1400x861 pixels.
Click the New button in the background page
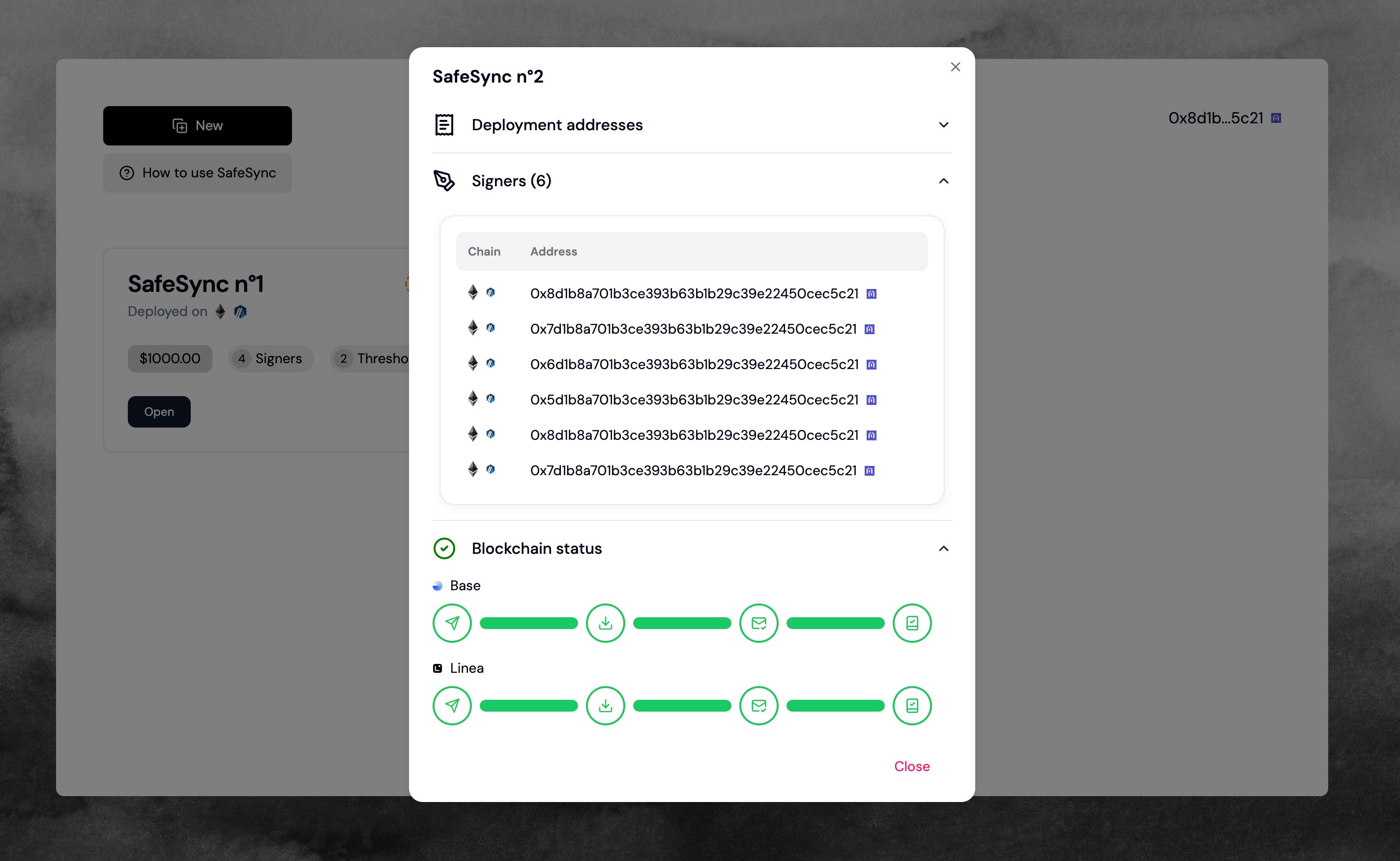click(x=197, y=125)
